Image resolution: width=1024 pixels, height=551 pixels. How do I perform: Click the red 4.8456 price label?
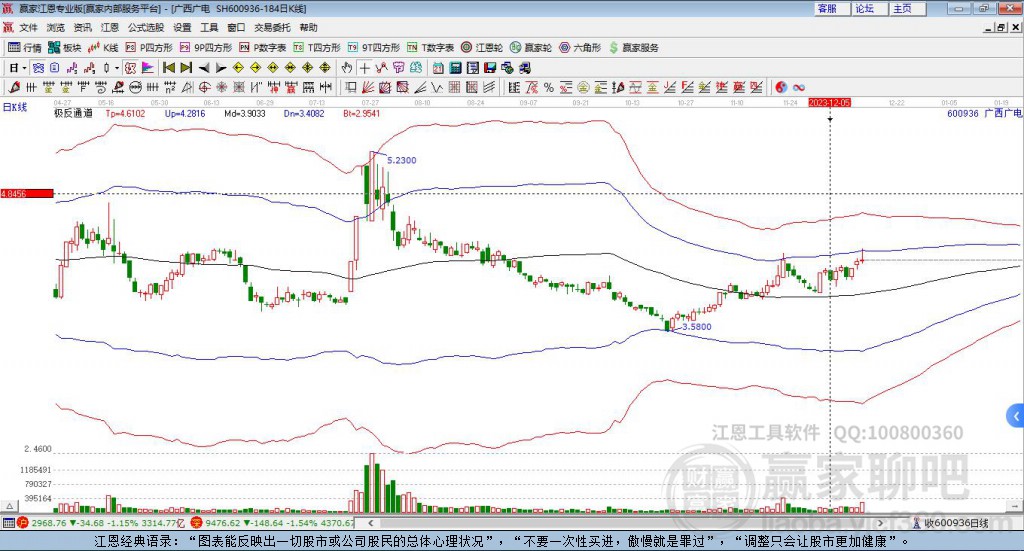tap(27, 194)
